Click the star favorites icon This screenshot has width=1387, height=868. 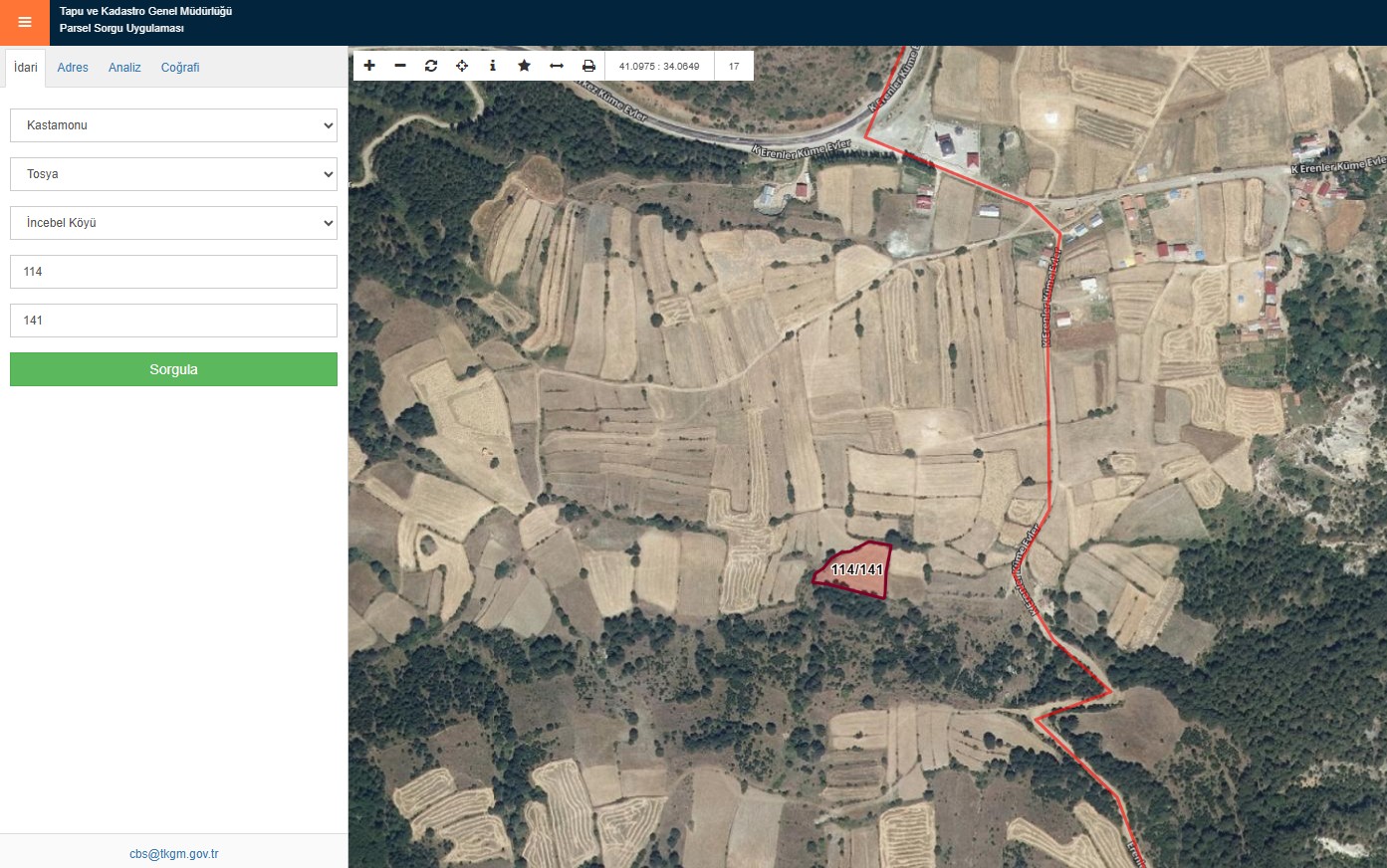coord(524,66)
